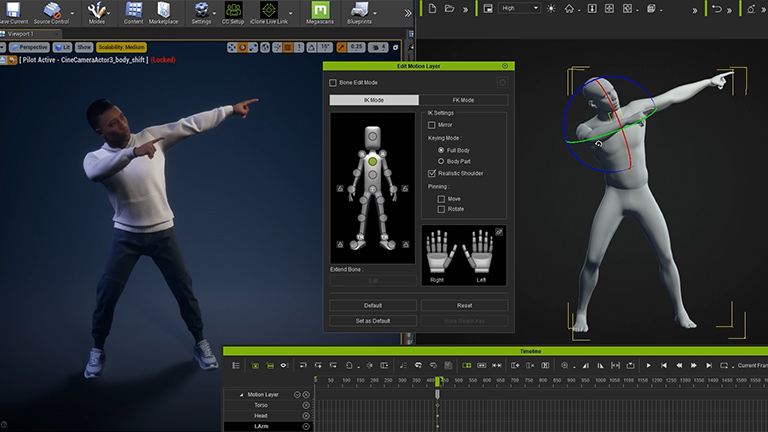Open the Lit view mode dropdown
This screenshot has width=768, height=432.
(62, 47)
